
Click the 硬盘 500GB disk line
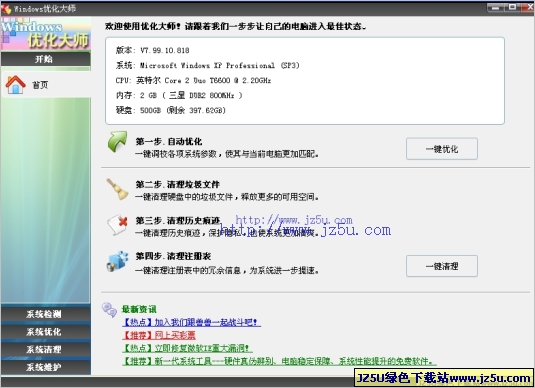coord(171,110)
